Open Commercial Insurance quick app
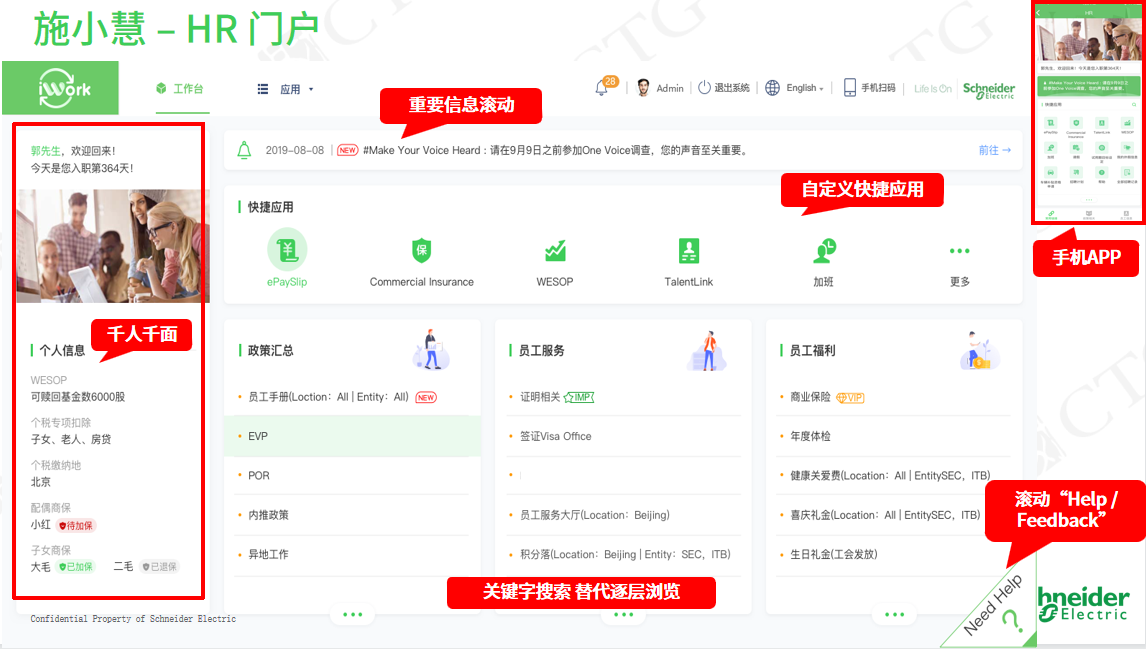1146x649 pixels. tap(422, 262)
